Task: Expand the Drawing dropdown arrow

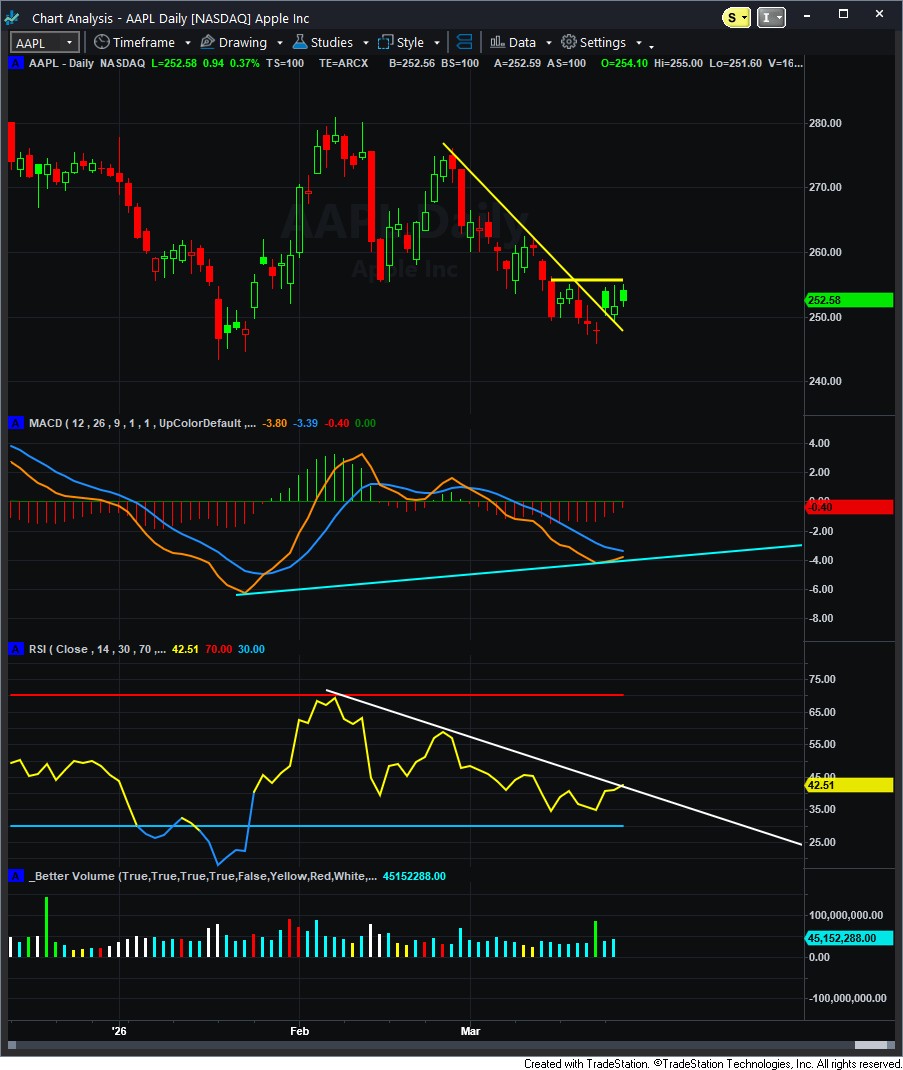Action: coord(280,43)
